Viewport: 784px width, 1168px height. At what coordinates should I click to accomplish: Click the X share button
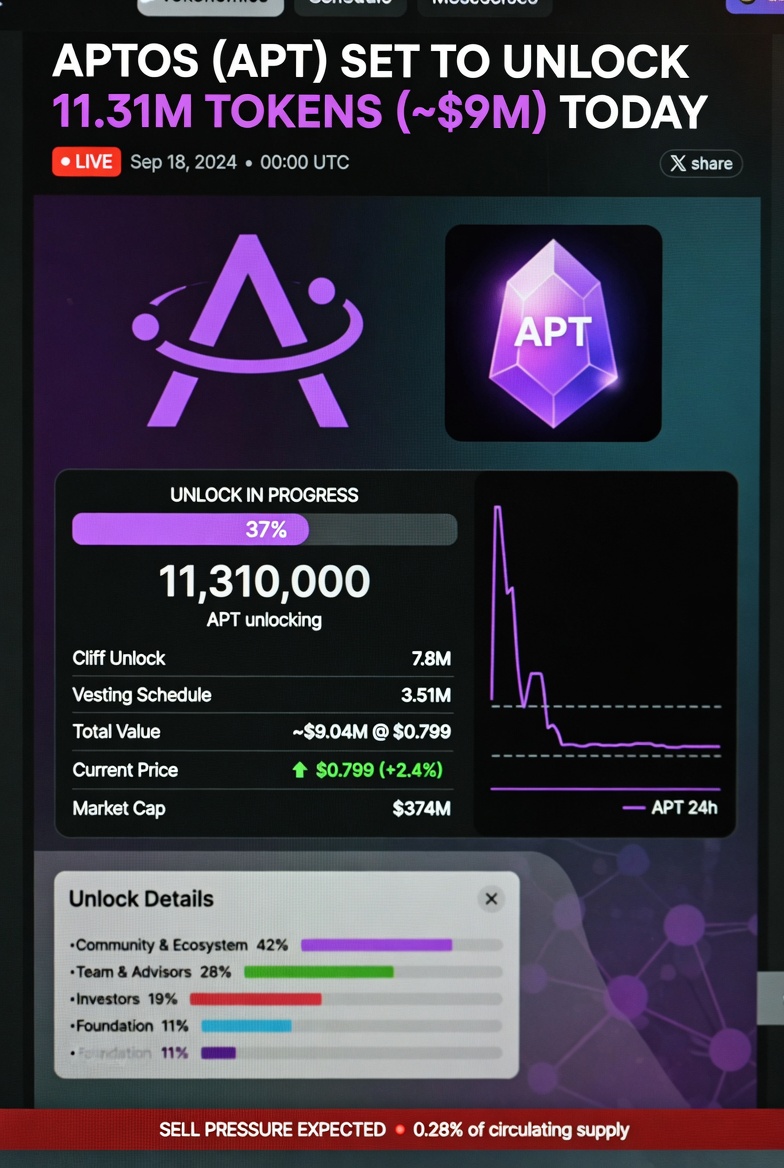(x=701, y=163)
